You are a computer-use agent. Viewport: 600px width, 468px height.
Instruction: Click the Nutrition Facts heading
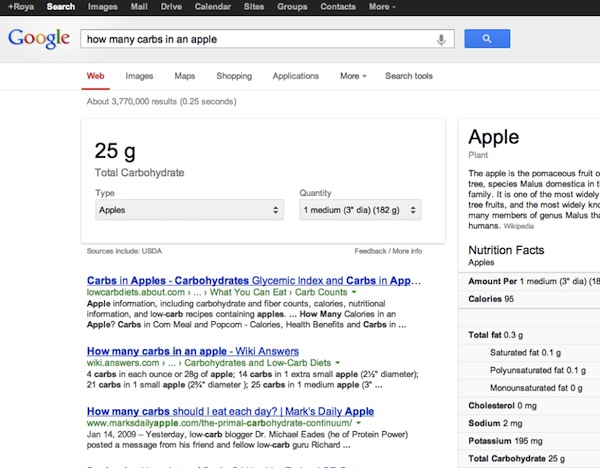click(x=506, y=250)
